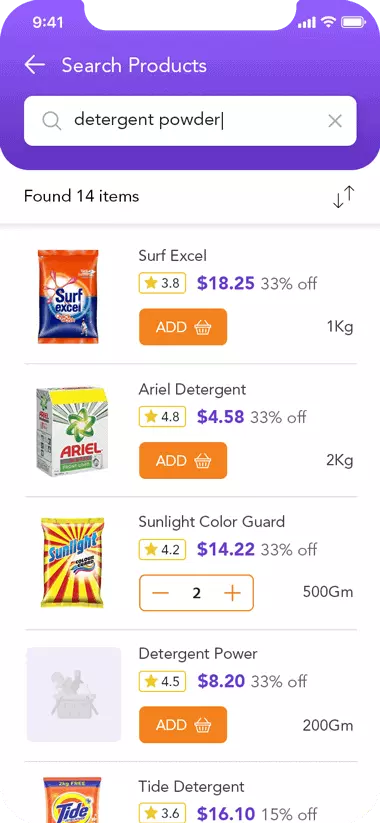Tap the Detergent Power placeholder image
This screenshot has height=823, width=380.
[73, 694]
